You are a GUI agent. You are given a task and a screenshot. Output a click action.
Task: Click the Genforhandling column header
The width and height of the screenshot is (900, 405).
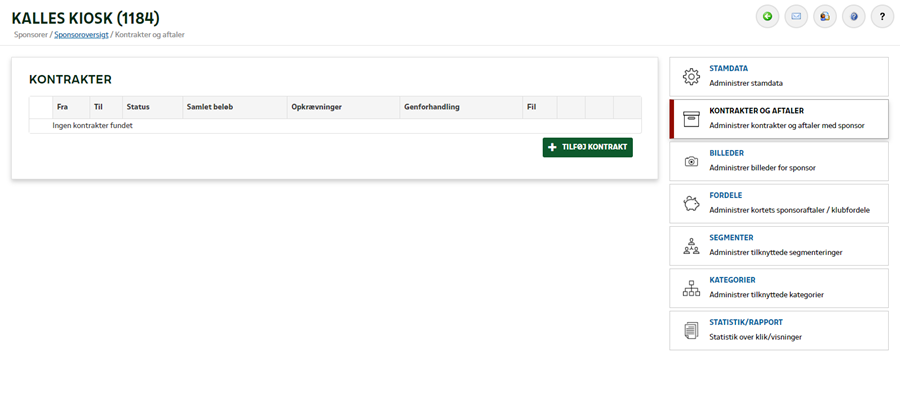click(431, 106)
